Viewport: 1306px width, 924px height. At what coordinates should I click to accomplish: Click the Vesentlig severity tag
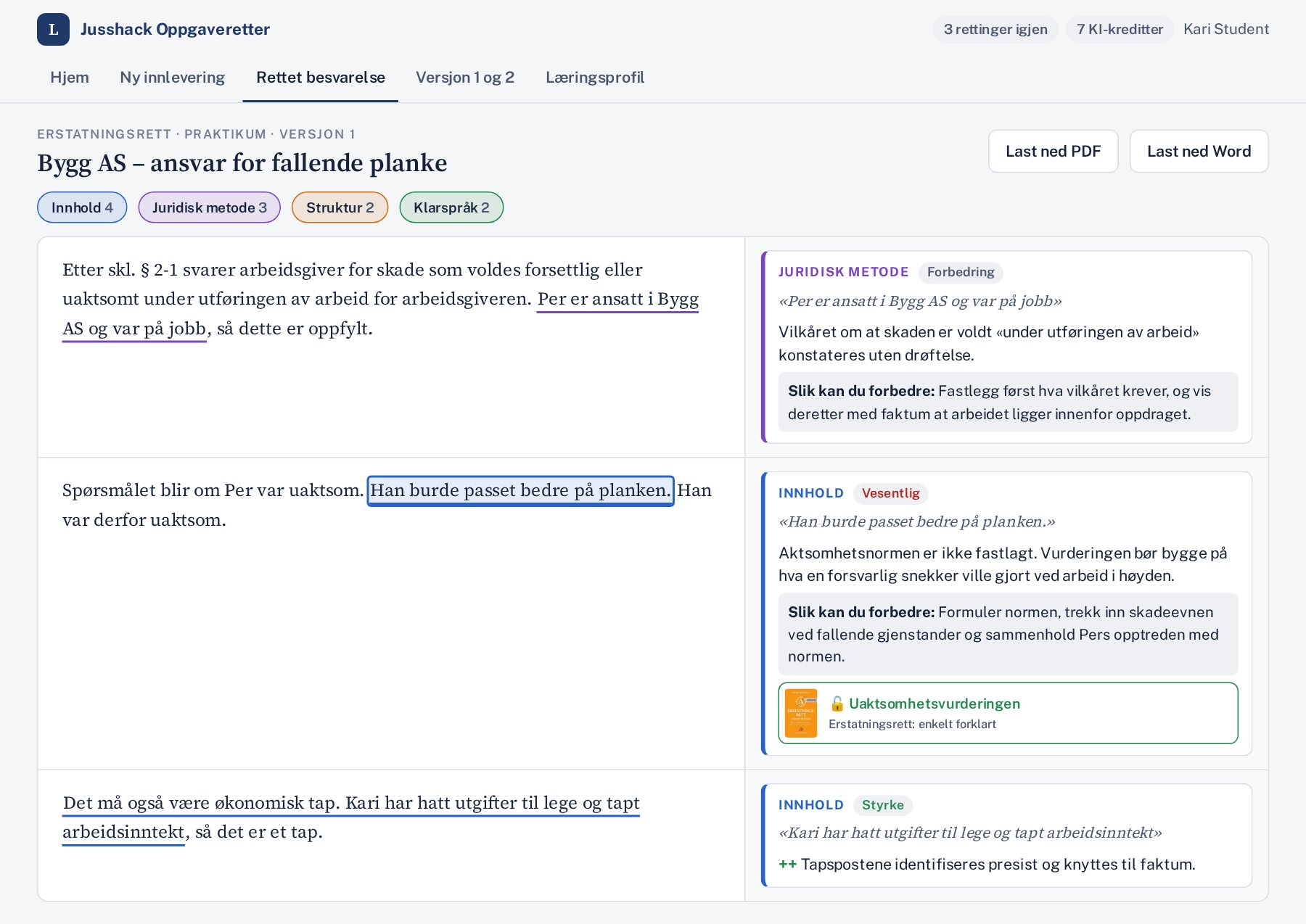coord(890,493)
